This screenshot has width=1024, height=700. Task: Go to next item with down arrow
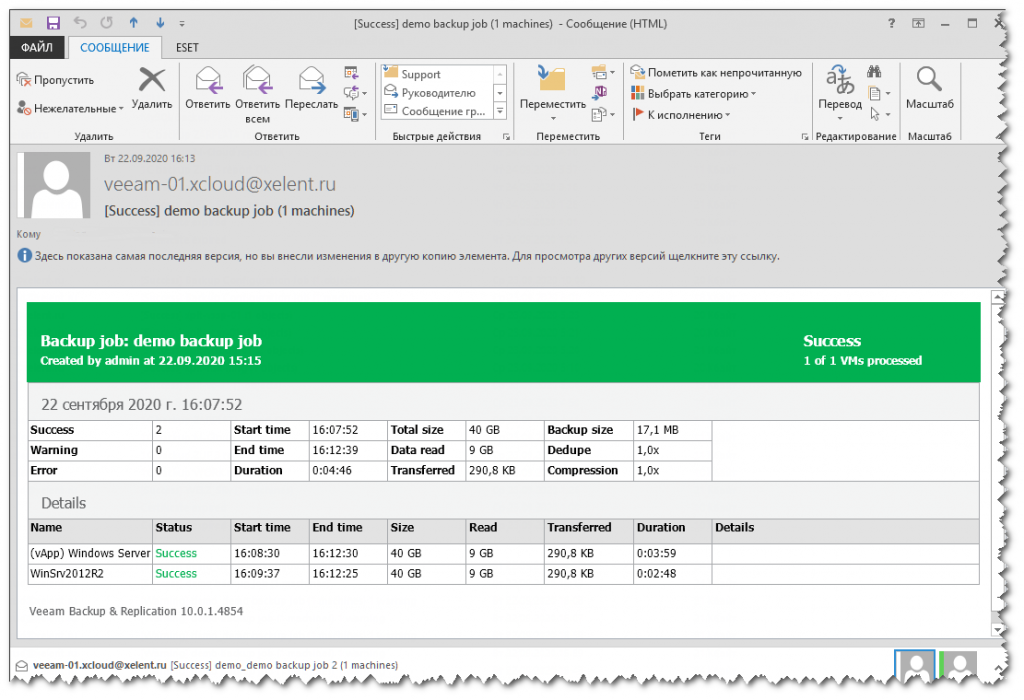[159, 23]
